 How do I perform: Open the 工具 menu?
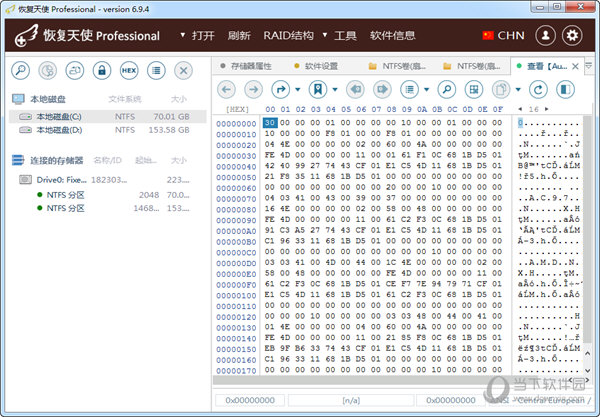point(345,36)
